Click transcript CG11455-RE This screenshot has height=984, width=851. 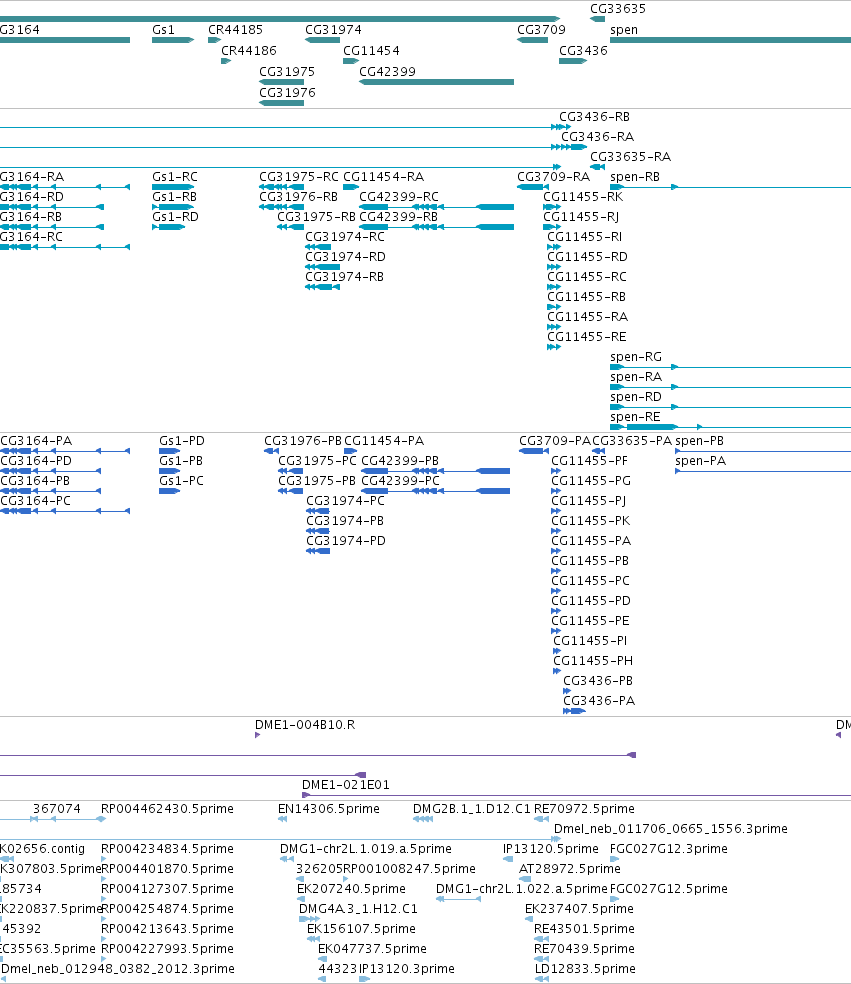[587, 337]
